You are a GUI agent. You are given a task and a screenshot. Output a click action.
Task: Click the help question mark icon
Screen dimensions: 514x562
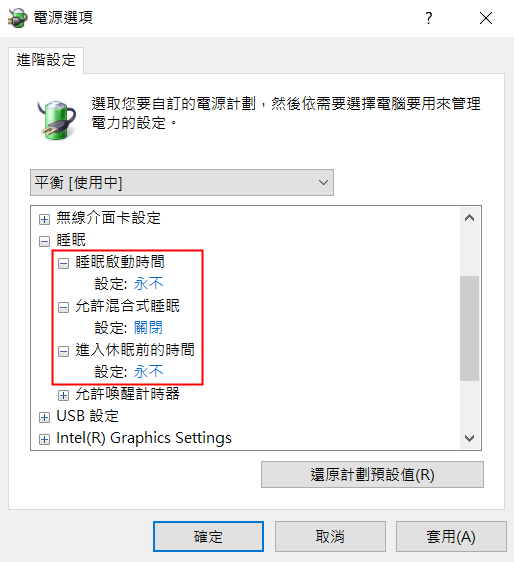click(428, 18)
